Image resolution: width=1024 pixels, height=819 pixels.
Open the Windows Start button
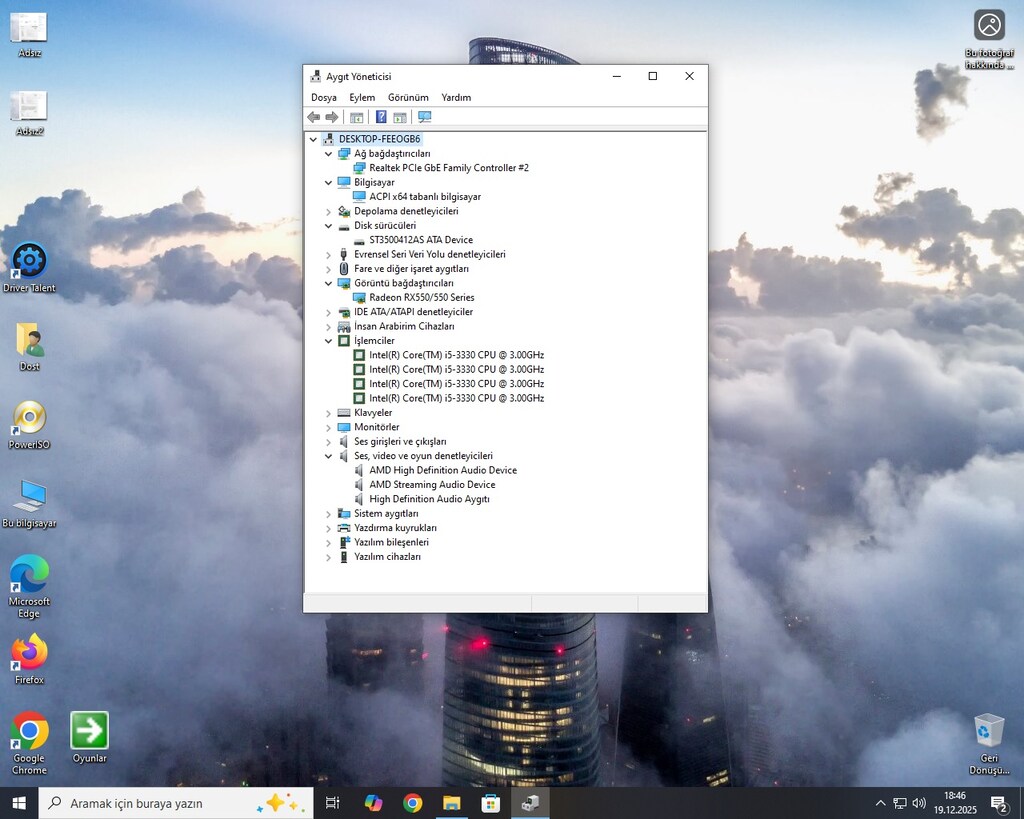click(19, 803)
